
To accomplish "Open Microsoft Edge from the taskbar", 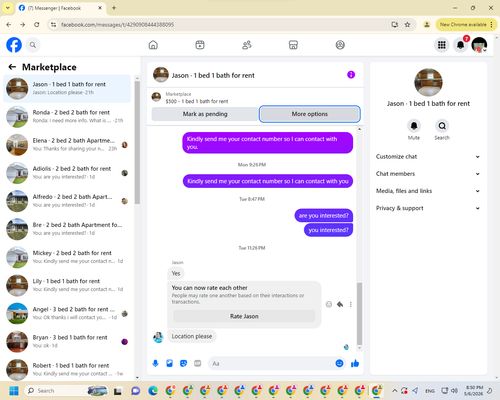I will point(153,391).
